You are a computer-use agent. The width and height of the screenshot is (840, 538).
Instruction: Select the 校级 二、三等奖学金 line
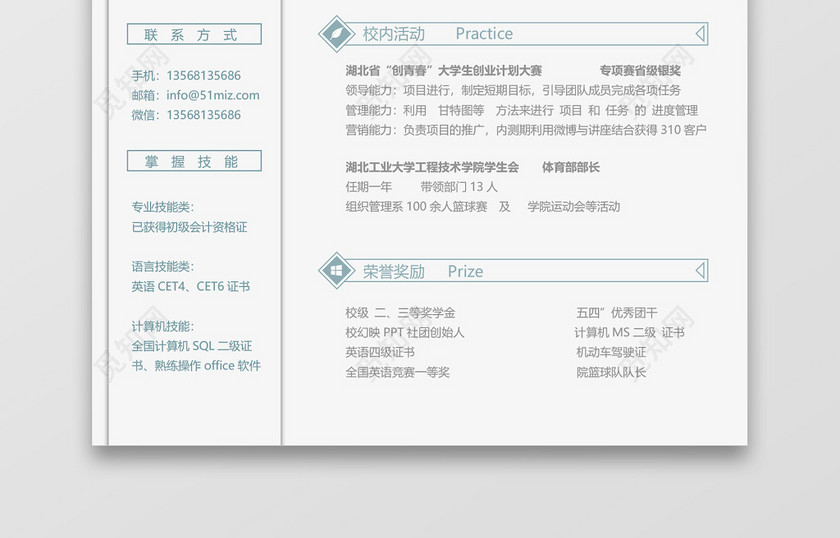coord(400,312)
